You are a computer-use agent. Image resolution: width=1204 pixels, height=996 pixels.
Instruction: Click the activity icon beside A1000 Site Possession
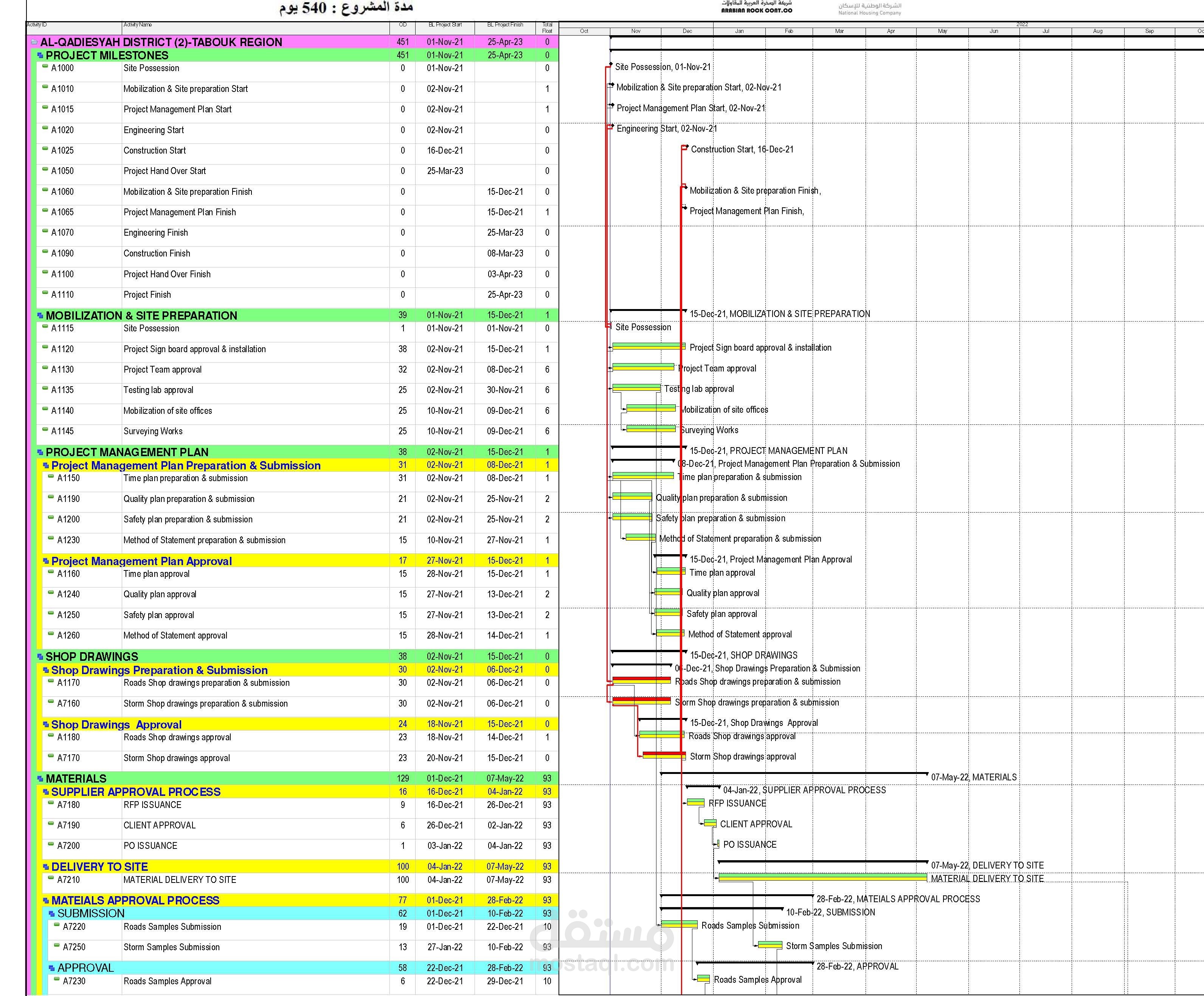coord(45,67)
